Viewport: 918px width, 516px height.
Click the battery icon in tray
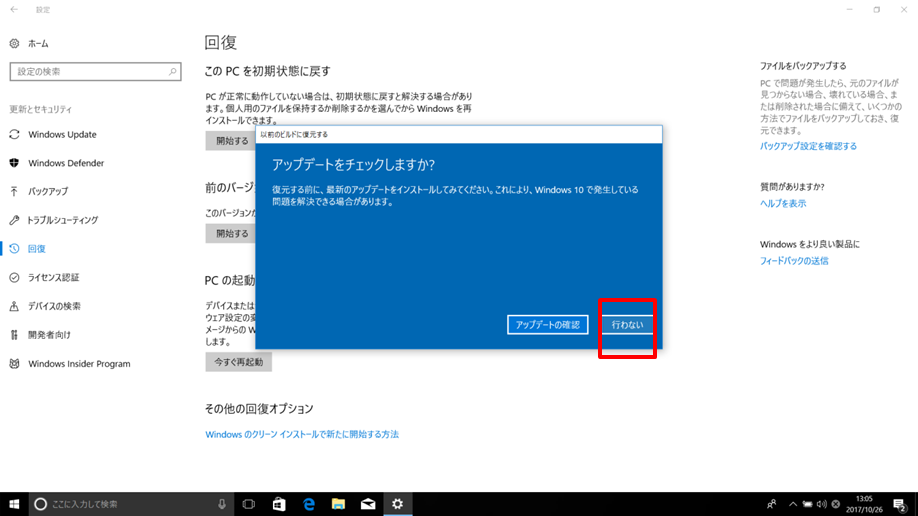pos(807,504)
